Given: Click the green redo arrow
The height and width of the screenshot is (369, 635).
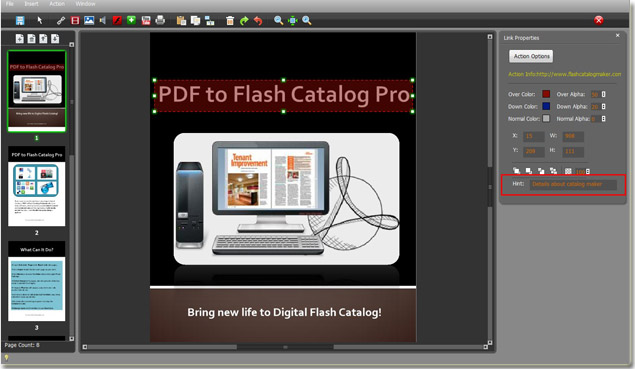Looking at the screenshot, I should (244, 21).
